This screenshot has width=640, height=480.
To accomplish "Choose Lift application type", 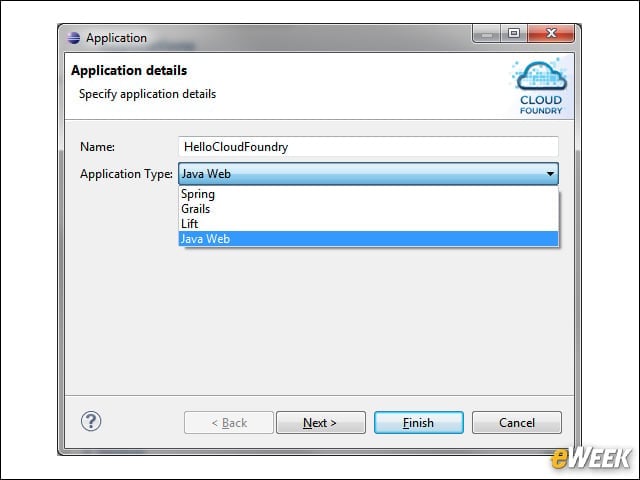I will 368,224.
